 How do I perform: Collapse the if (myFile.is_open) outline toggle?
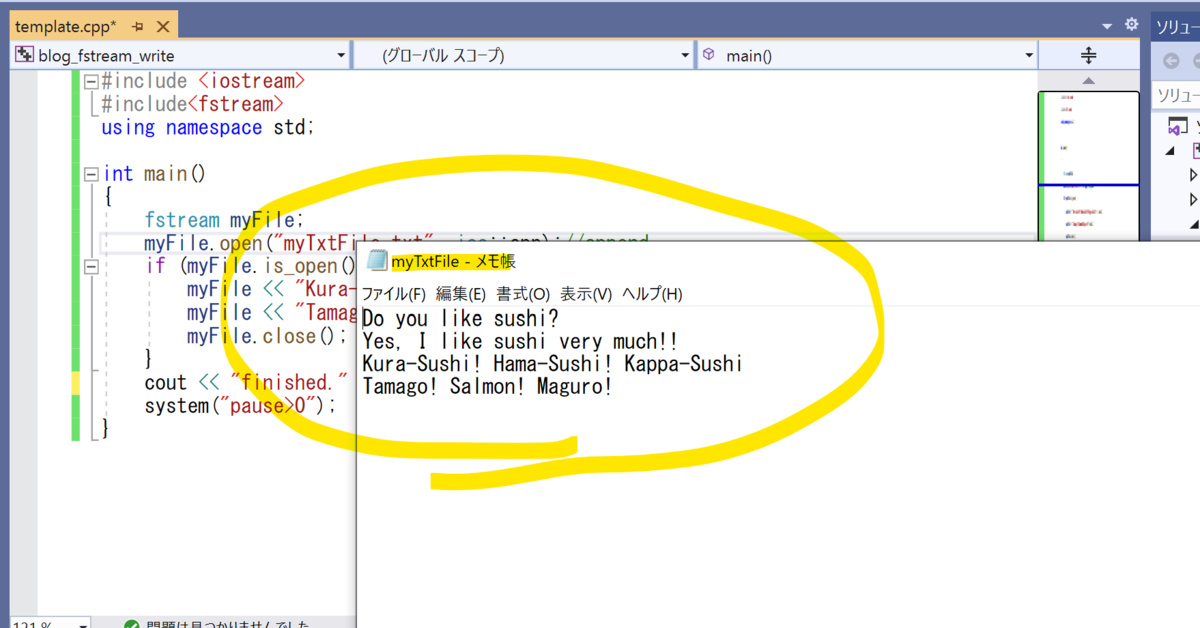click(91, 267)
